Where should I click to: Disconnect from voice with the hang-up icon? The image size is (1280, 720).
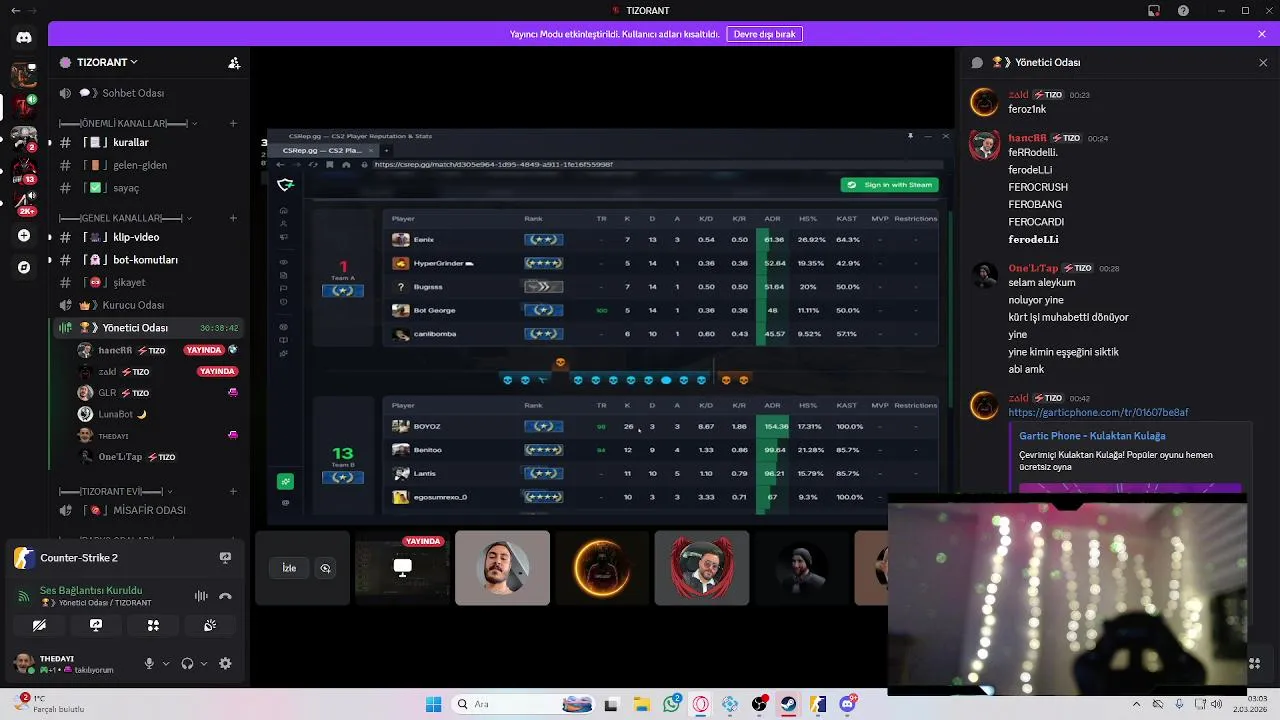tap(225, 596)
